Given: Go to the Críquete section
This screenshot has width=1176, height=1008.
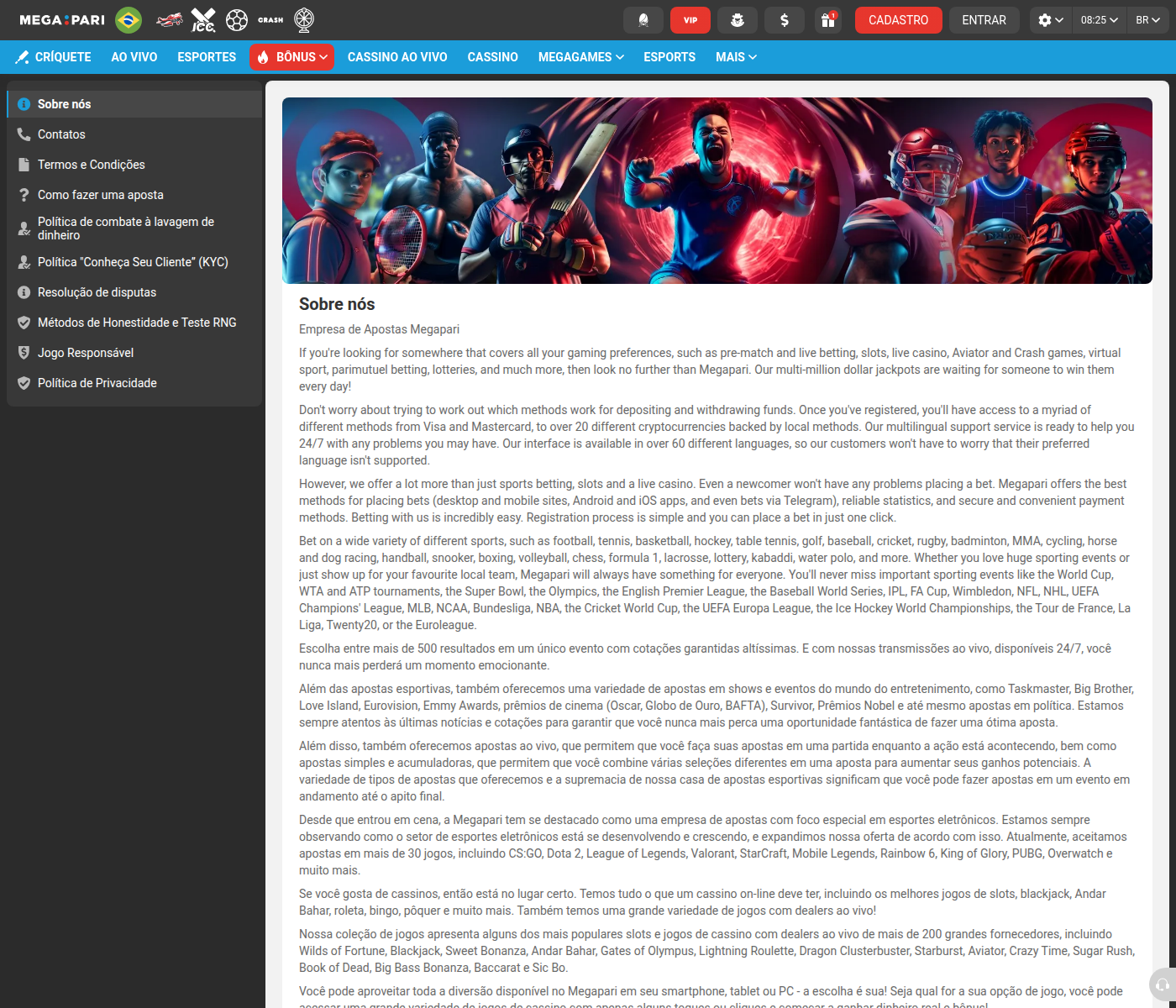Looking at the screenshot, I should click(54, 57).
